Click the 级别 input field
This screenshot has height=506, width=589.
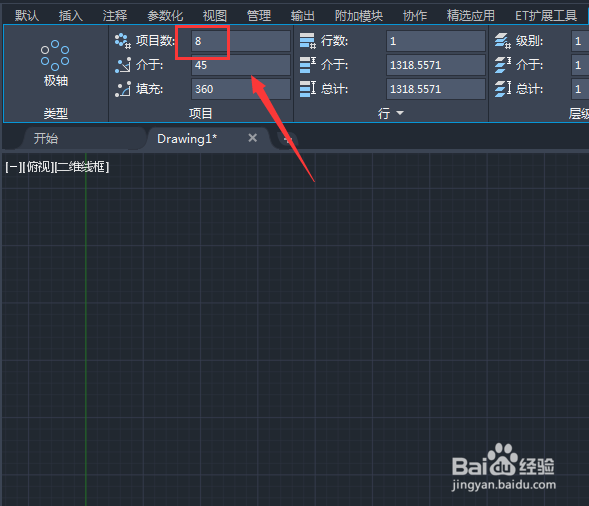[x=580, y=41]
